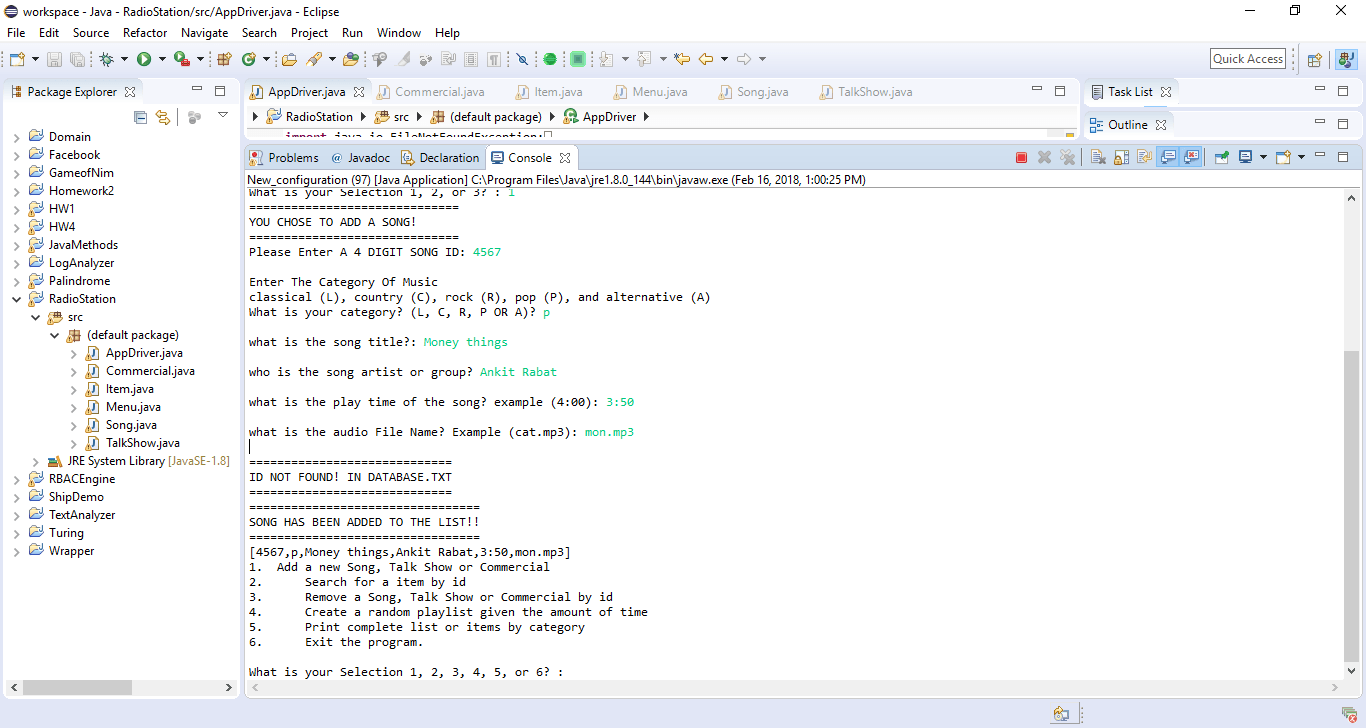The height and width of the screenshot is (728, 1366).
Task: Switch to the Declaration tab
Action: 439,158
